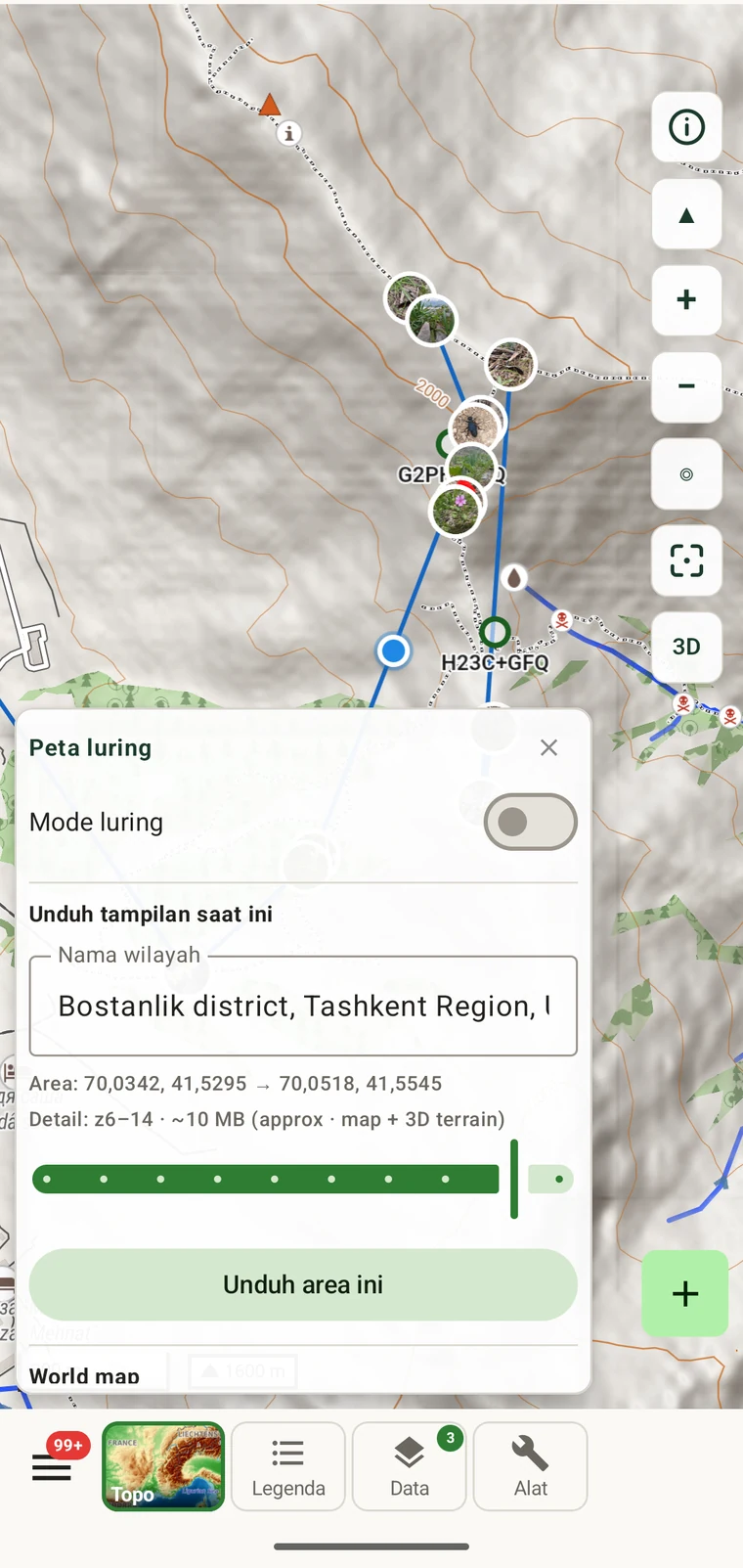743x1568 pixels.
Task: Zoom in with the plus map button
Action: (x=686, y=300)
